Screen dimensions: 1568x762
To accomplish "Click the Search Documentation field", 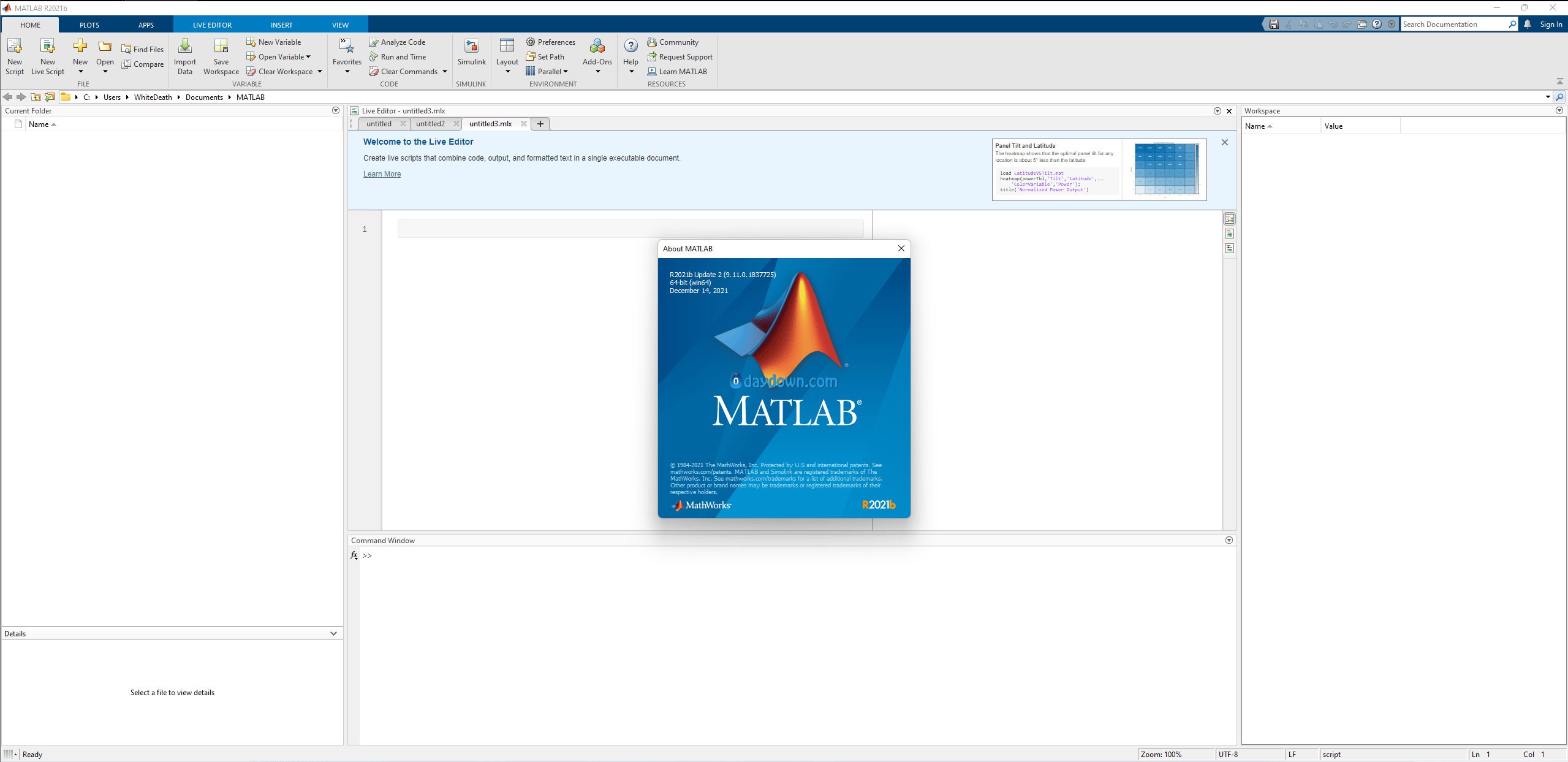I will point(1453,24).
